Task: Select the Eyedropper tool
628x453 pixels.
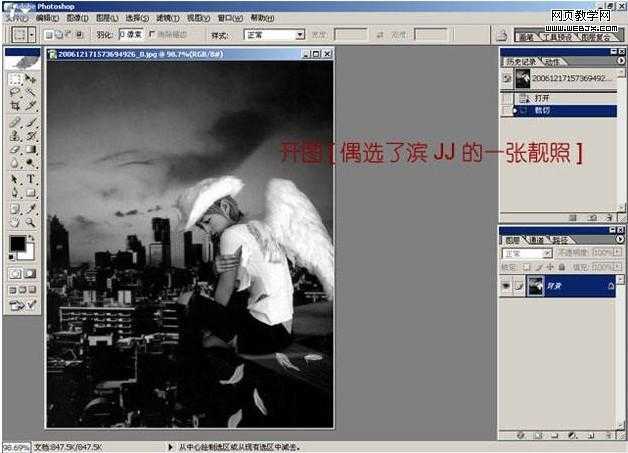Action: pos(30,208)
